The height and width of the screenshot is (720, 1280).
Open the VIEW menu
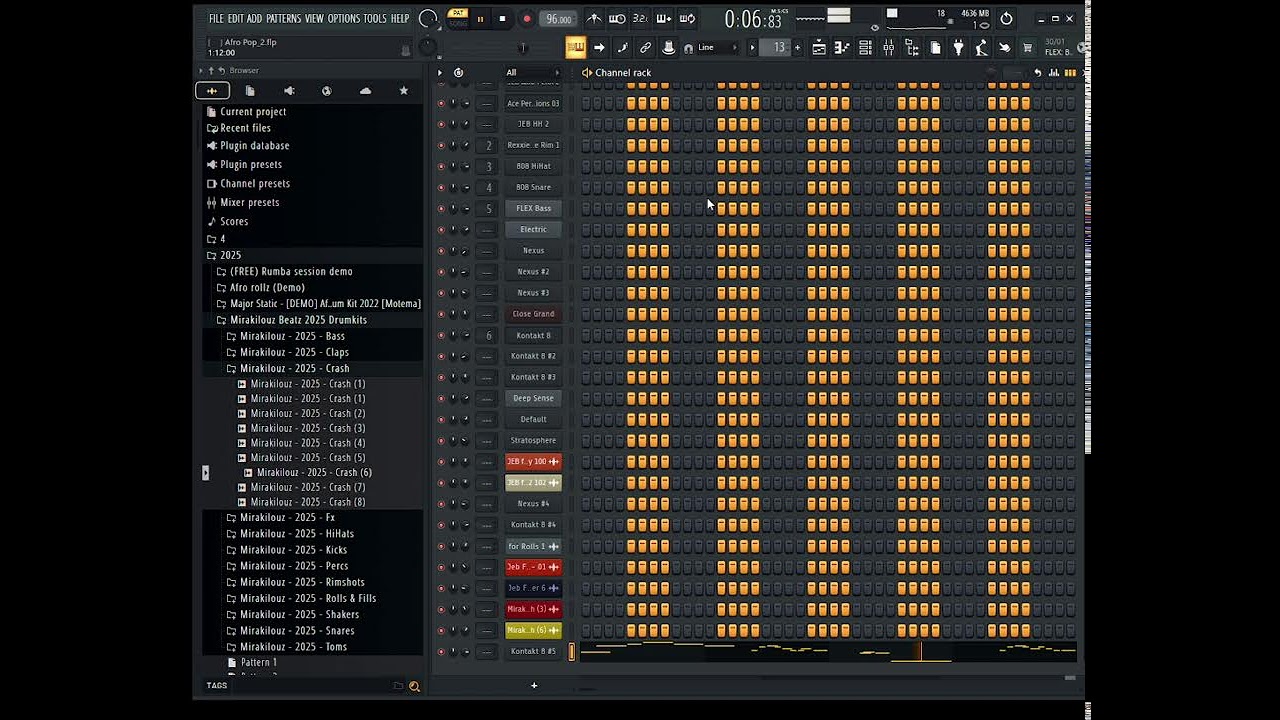point(314,19)
